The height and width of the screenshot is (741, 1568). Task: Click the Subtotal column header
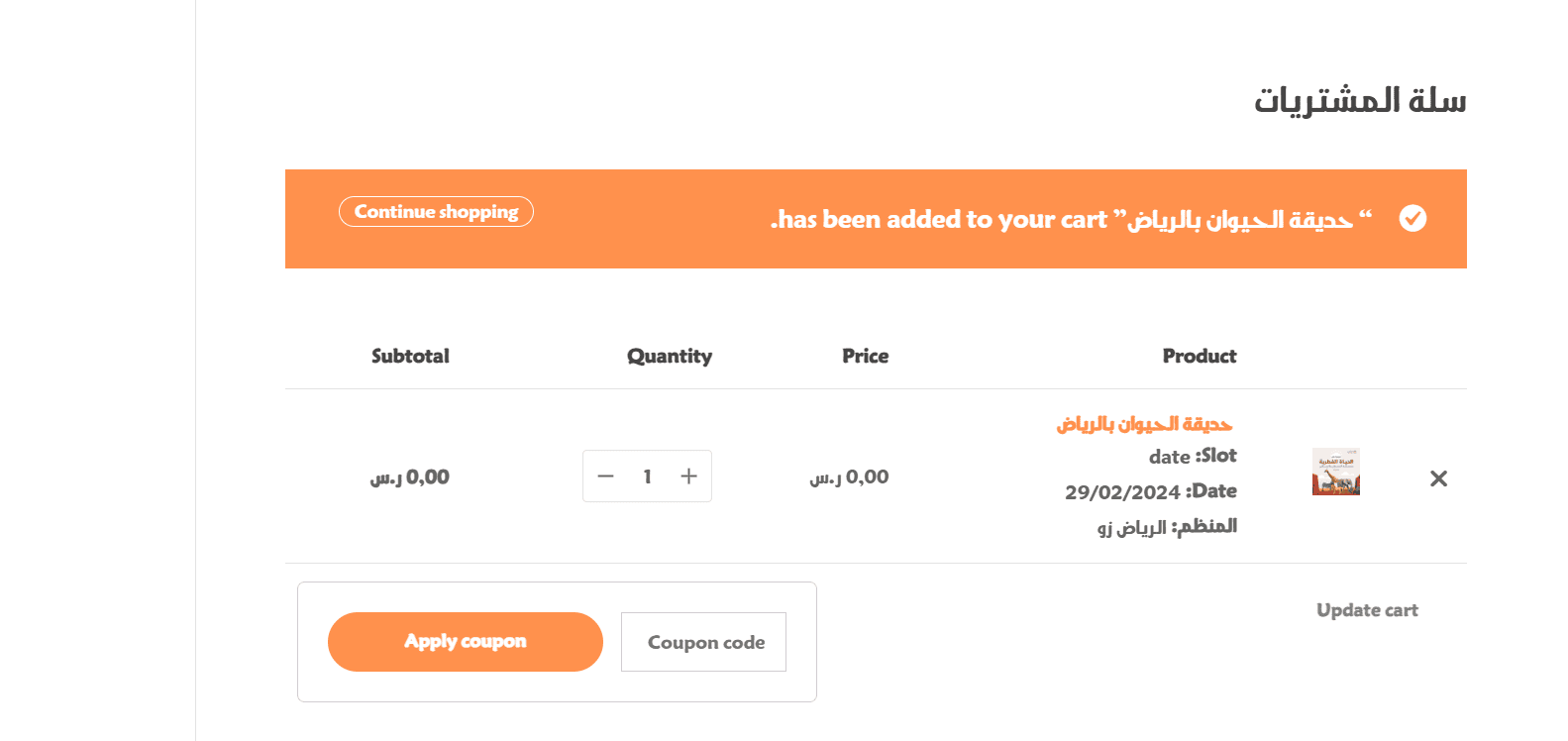pos(410,356)
